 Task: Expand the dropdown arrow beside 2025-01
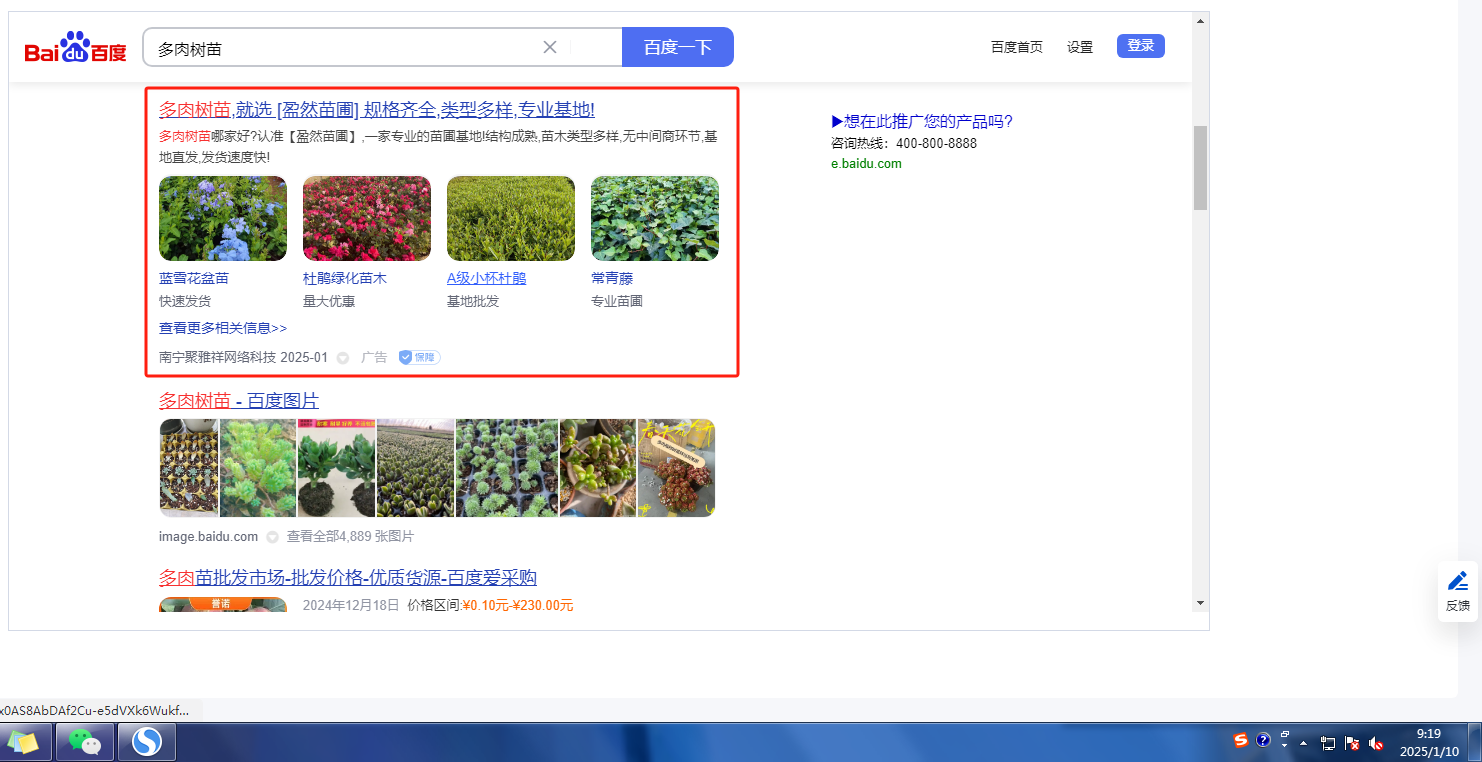click(x=342, y=358)
